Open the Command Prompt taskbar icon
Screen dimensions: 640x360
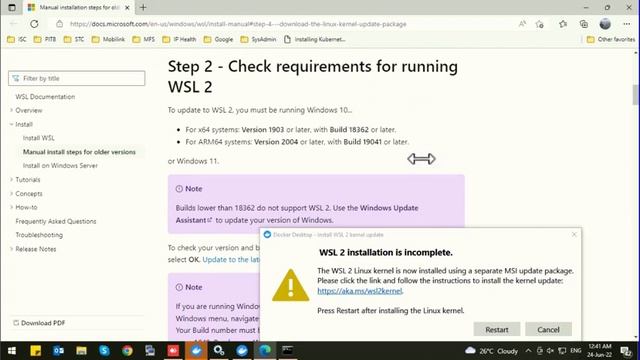[x=288, y=351]
